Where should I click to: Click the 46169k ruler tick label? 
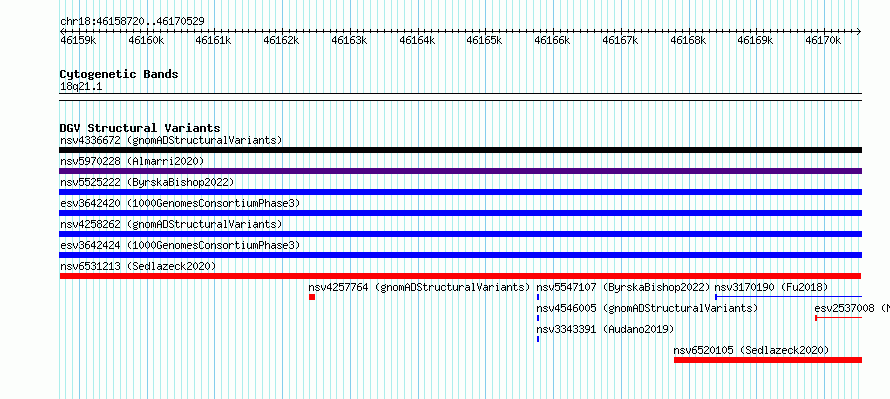(755, 40)
